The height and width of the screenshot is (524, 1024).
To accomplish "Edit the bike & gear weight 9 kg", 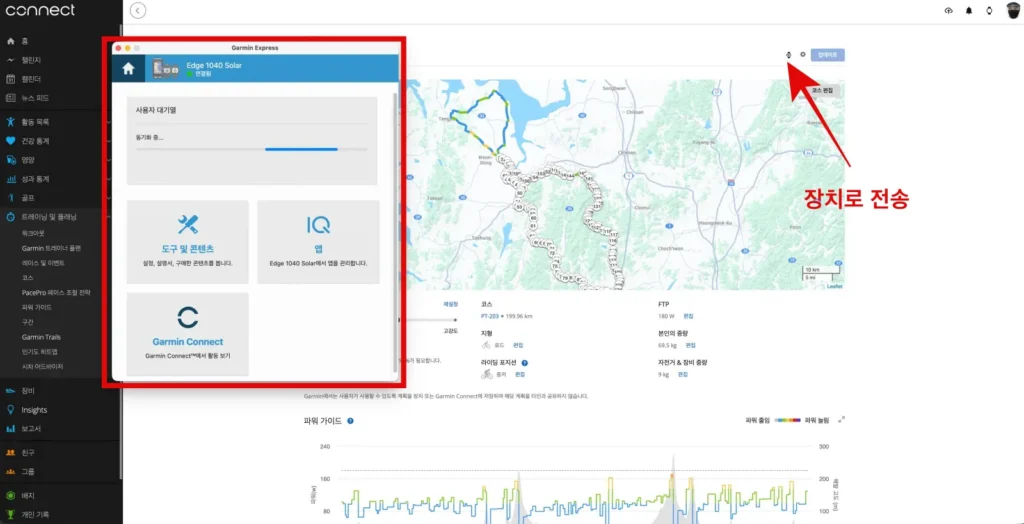I will point(682,374).
